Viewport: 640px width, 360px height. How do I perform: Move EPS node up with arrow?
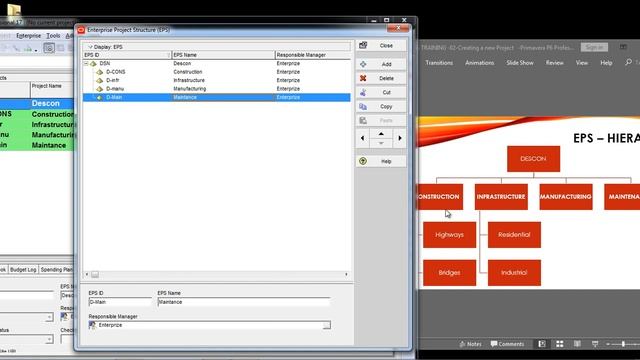point(381,134)
